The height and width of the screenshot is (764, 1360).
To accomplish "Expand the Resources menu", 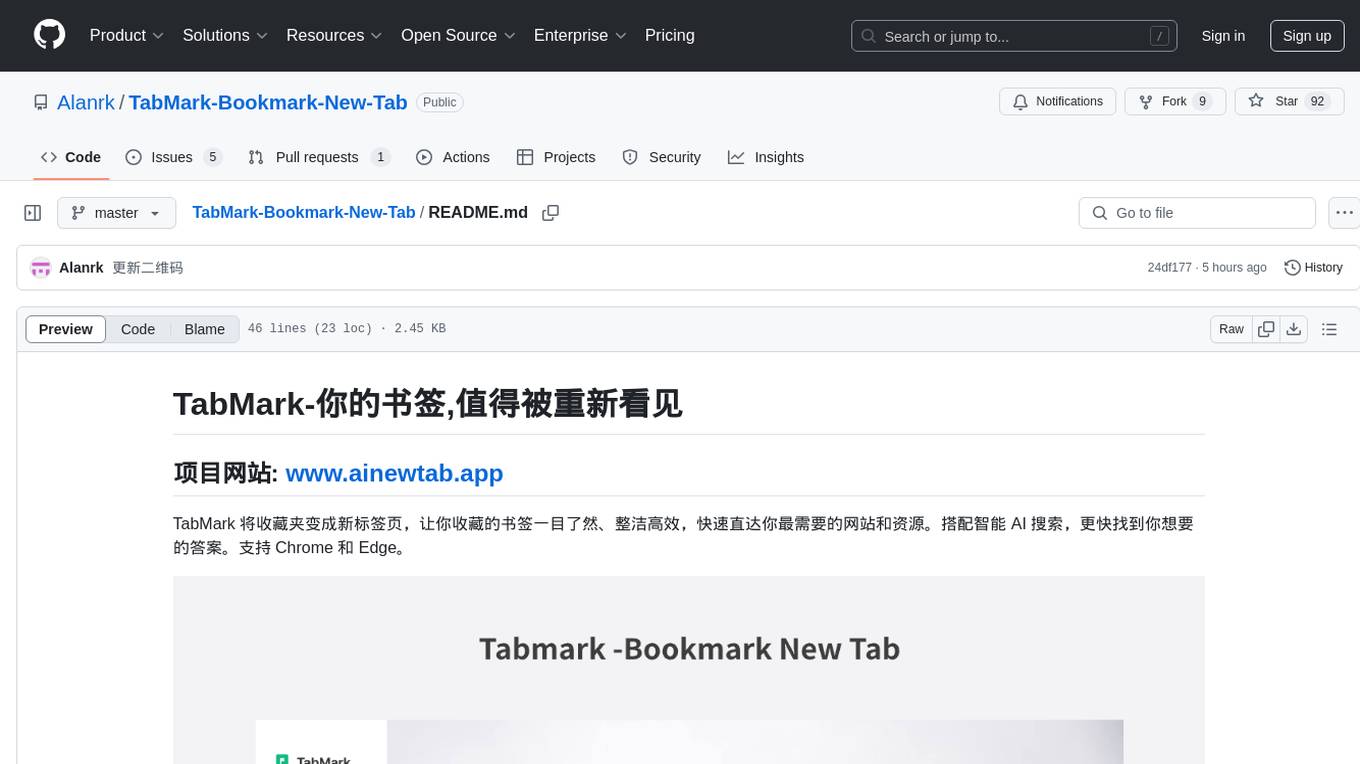I will point(334,35).
